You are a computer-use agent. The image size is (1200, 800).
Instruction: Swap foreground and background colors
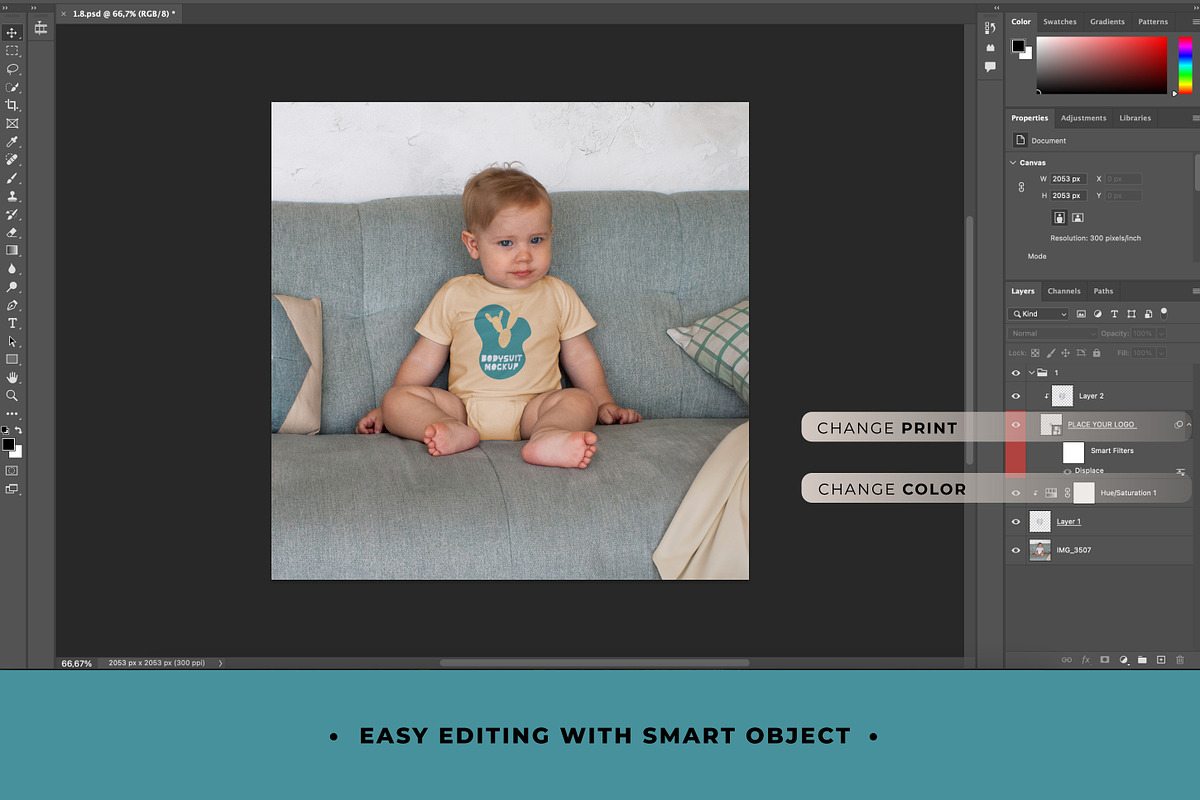[x=19, y=430]
